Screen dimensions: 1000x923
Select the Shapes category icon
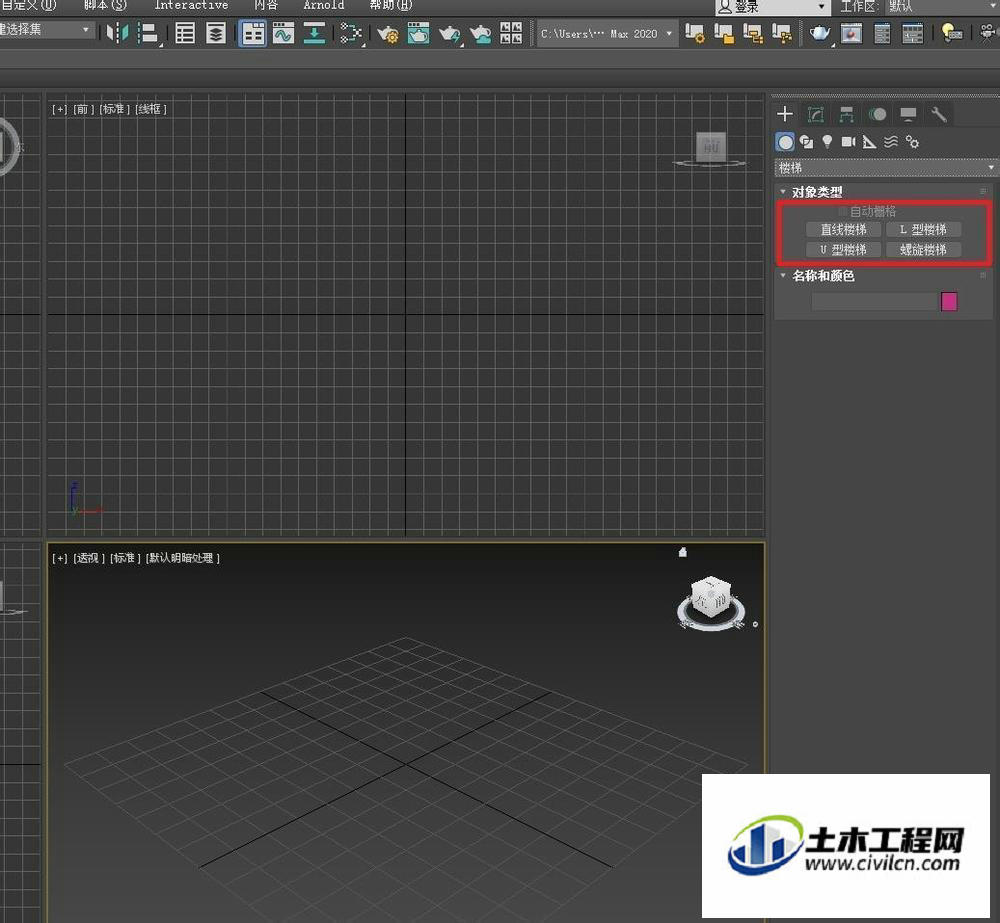(807, 142)
